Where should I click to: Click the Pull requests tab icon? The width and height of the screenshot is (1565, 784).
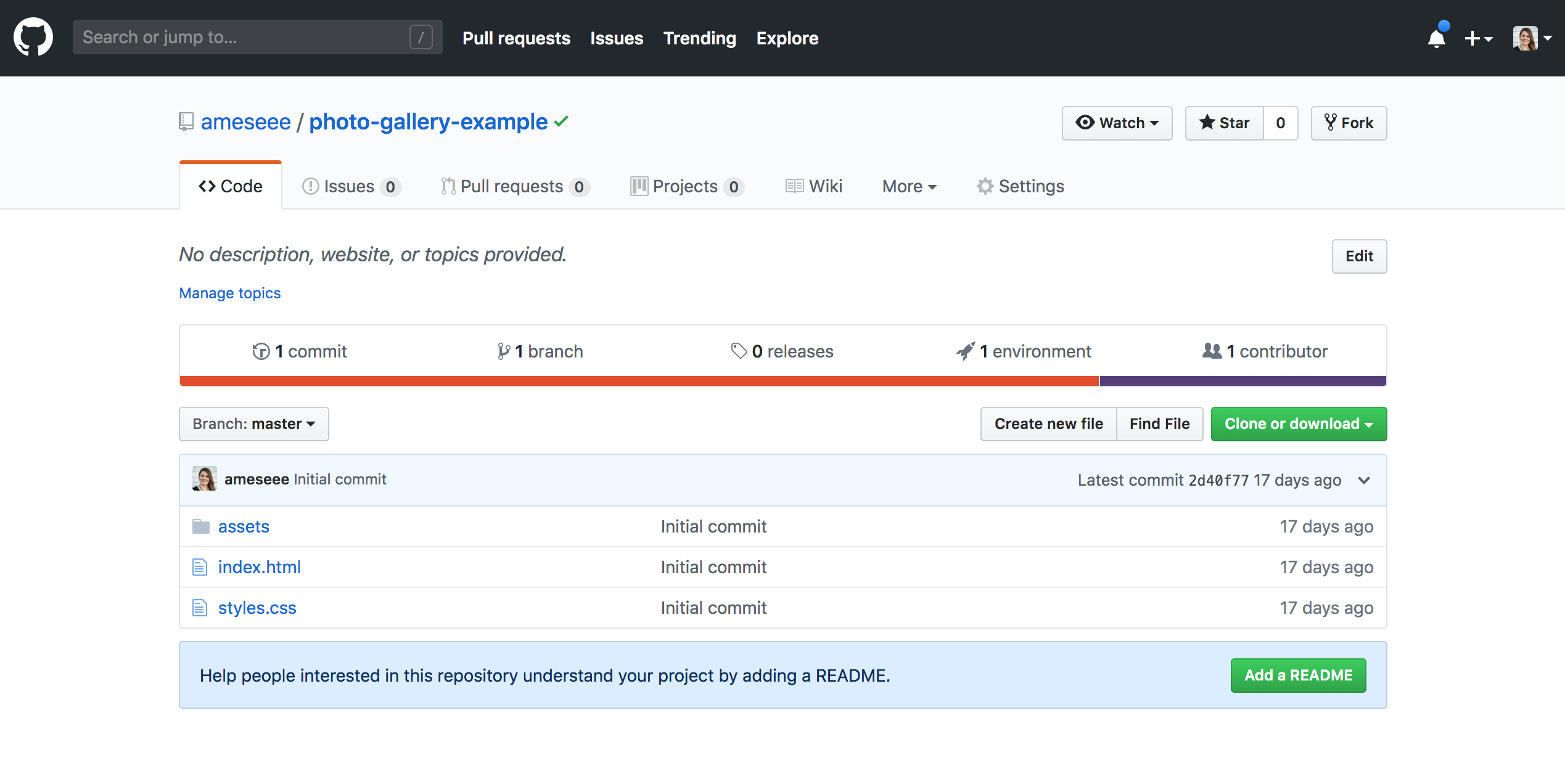(447, 186)
